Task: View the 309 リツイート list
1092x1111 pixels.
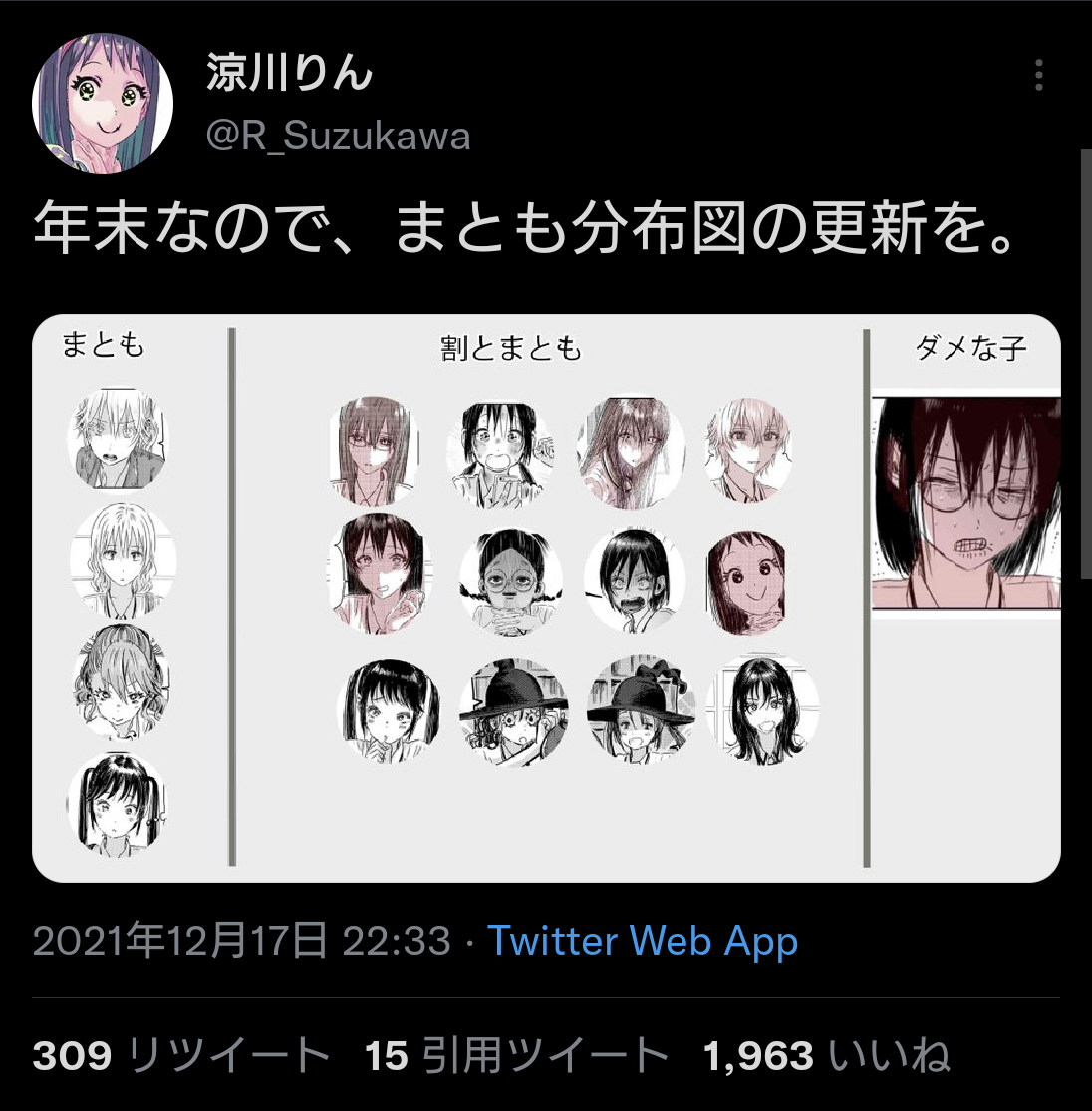Action: click(x=181, y=1055)
